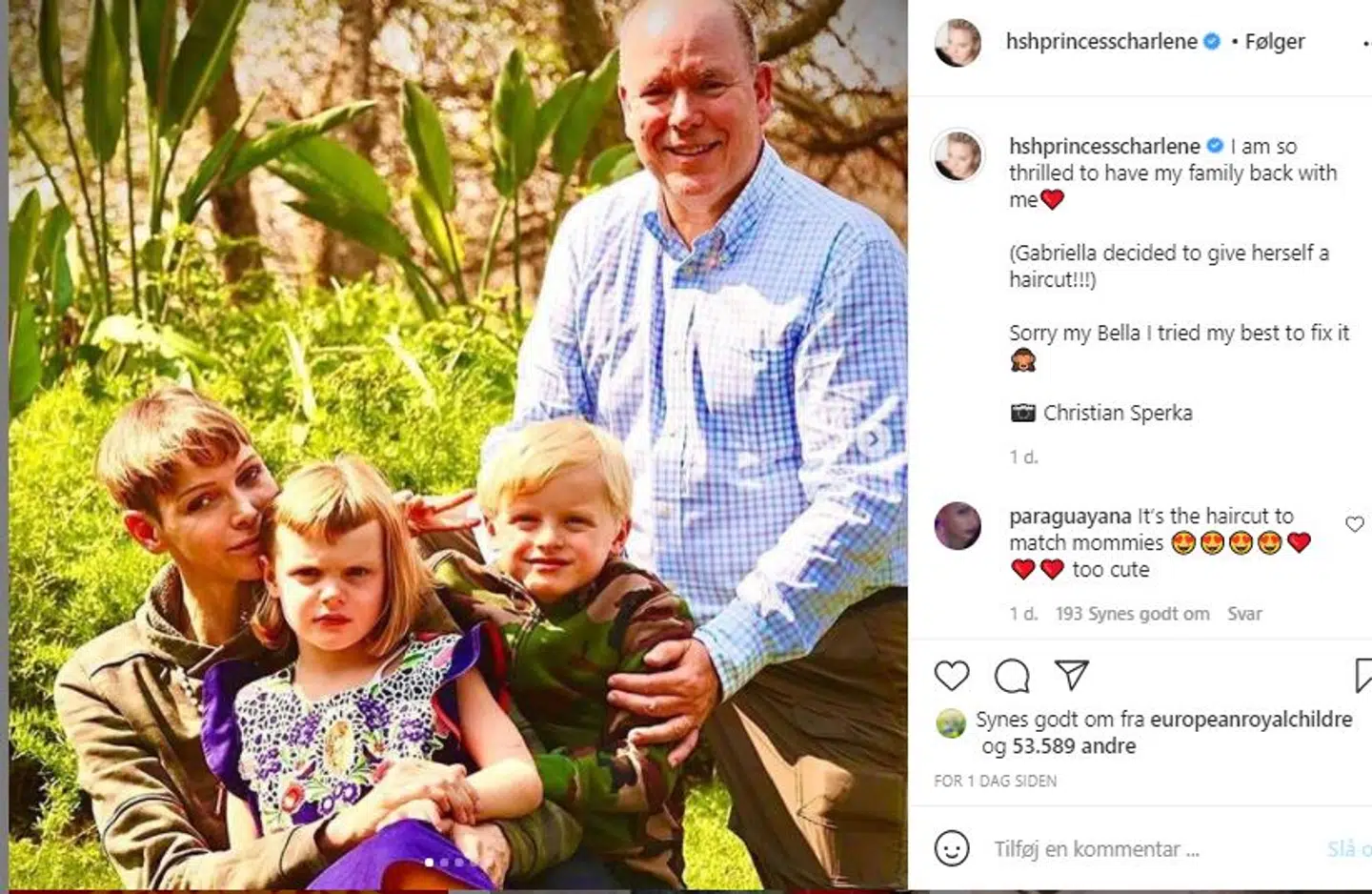View the 193 Synes godt om likes
The height and width of the screenshot is (894, 1372).
click(x=1132, y=614)
